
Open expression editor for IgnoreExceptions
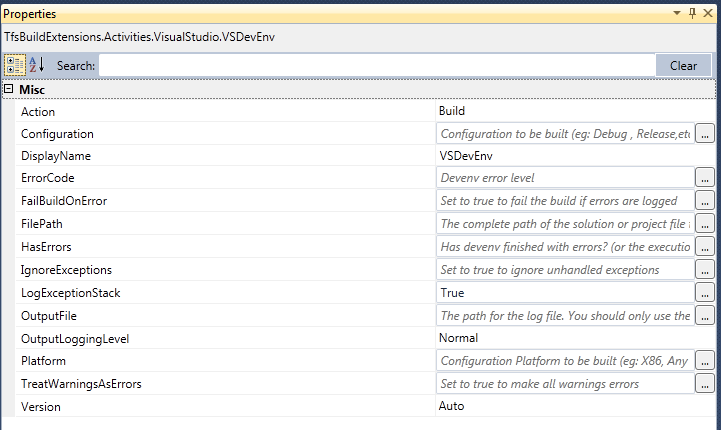click(x=705, y=270)
